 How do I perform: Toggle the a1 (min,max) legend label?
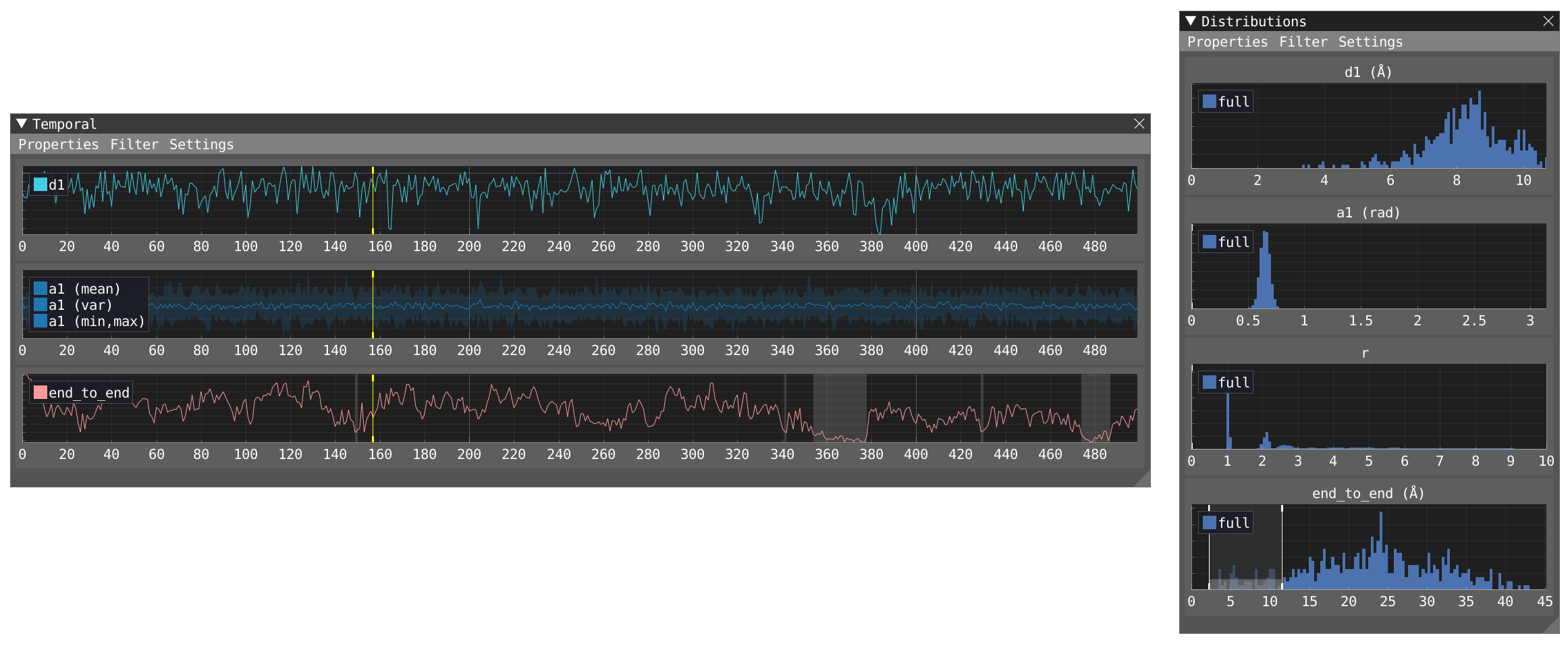pos(97,321)
